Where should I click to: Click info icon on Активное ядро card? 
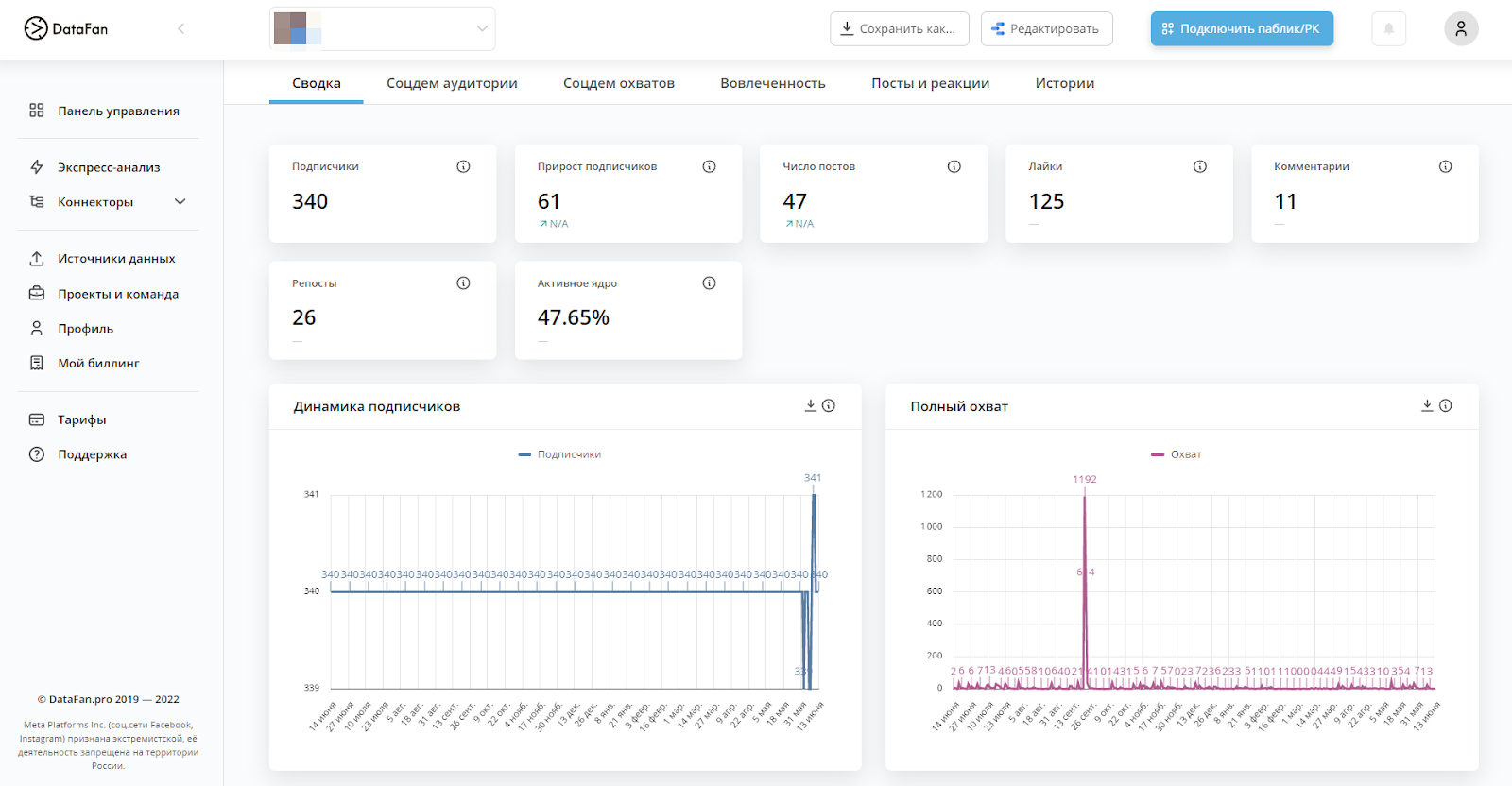tap(709, 283)
